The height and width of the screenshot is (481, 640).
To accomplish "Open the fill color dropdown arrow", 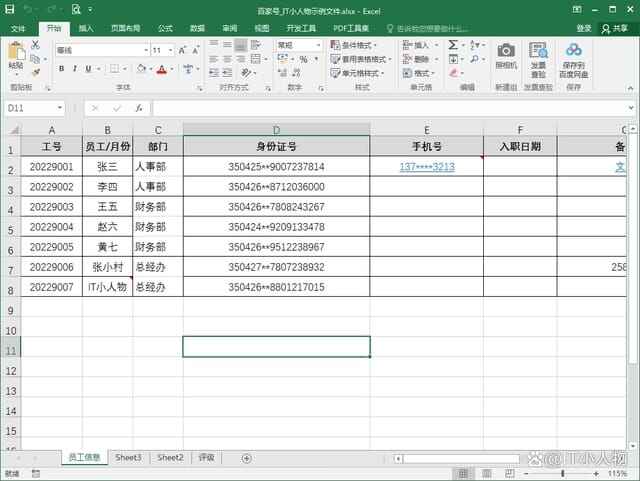I will pyautogui.click(x=151, y=69).
